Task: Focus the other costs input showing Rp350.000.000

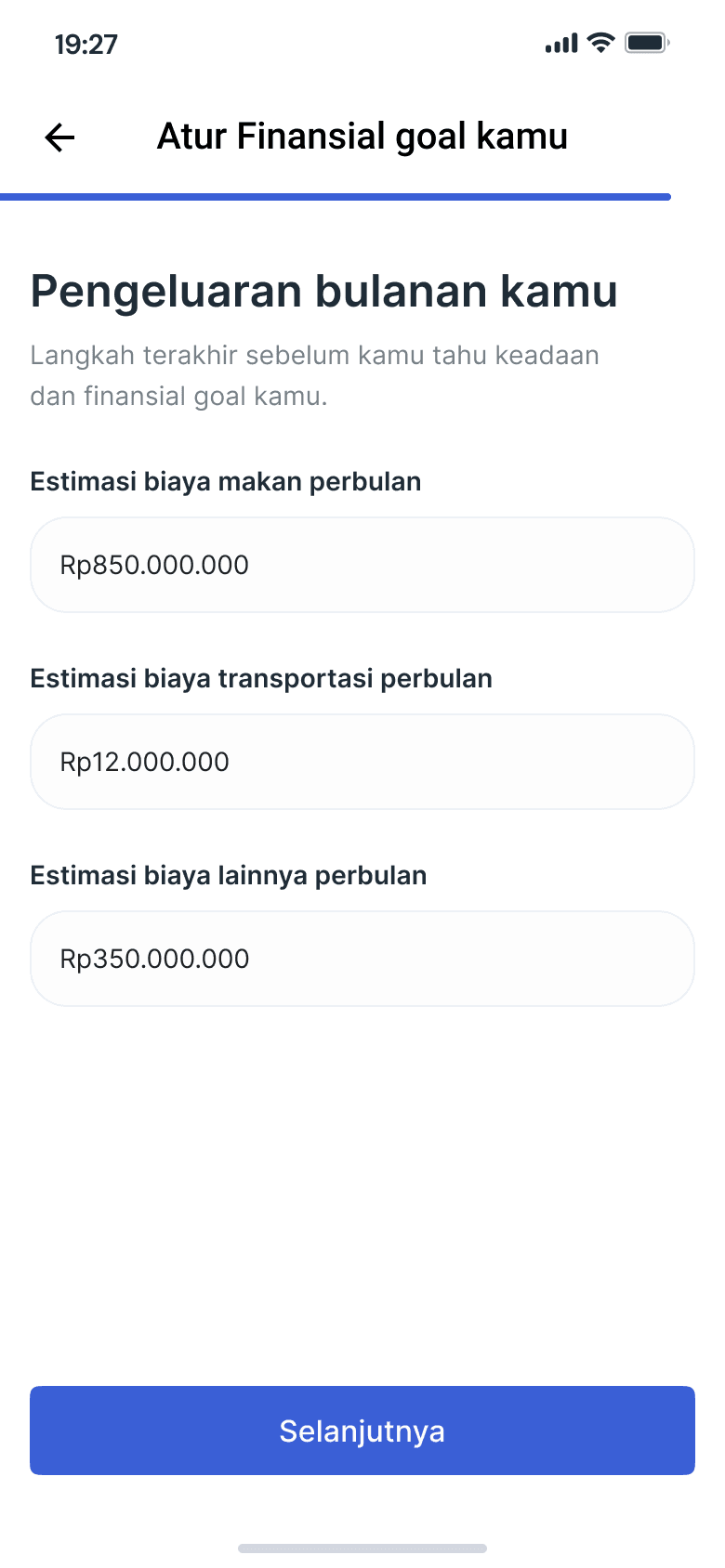Action: 362,959
